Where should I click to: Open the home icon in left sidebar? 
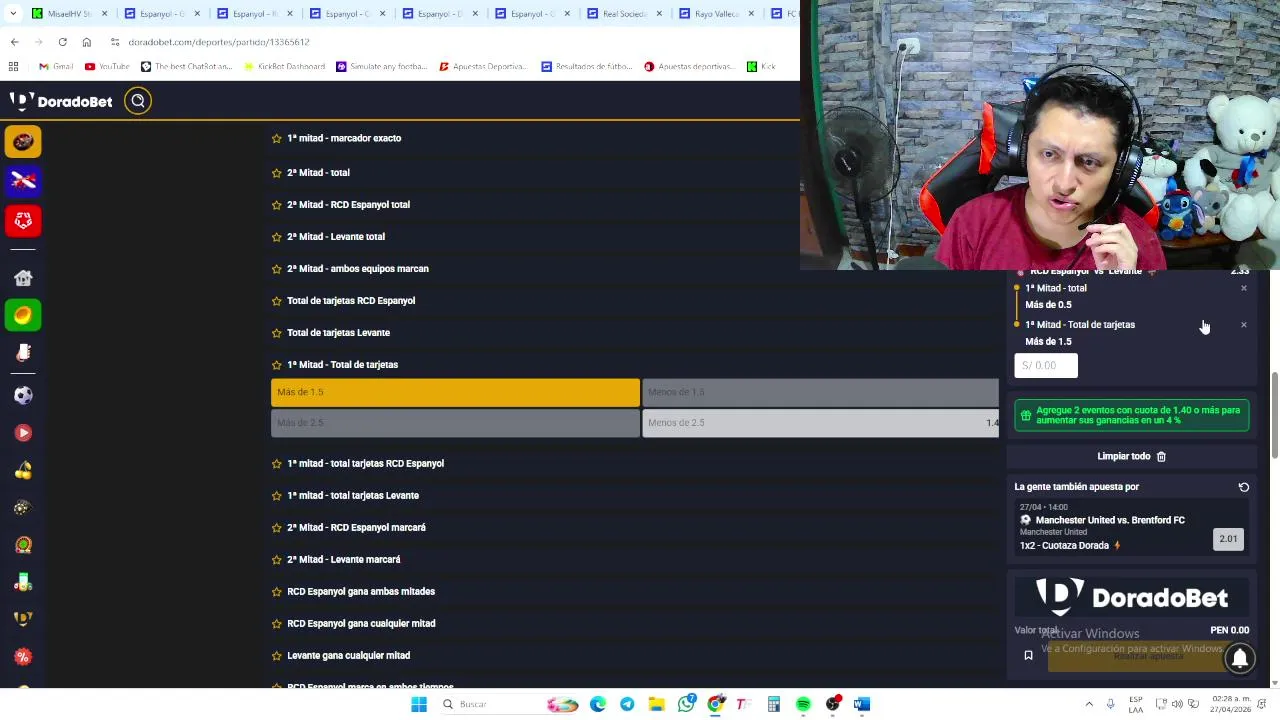[23, 278]
